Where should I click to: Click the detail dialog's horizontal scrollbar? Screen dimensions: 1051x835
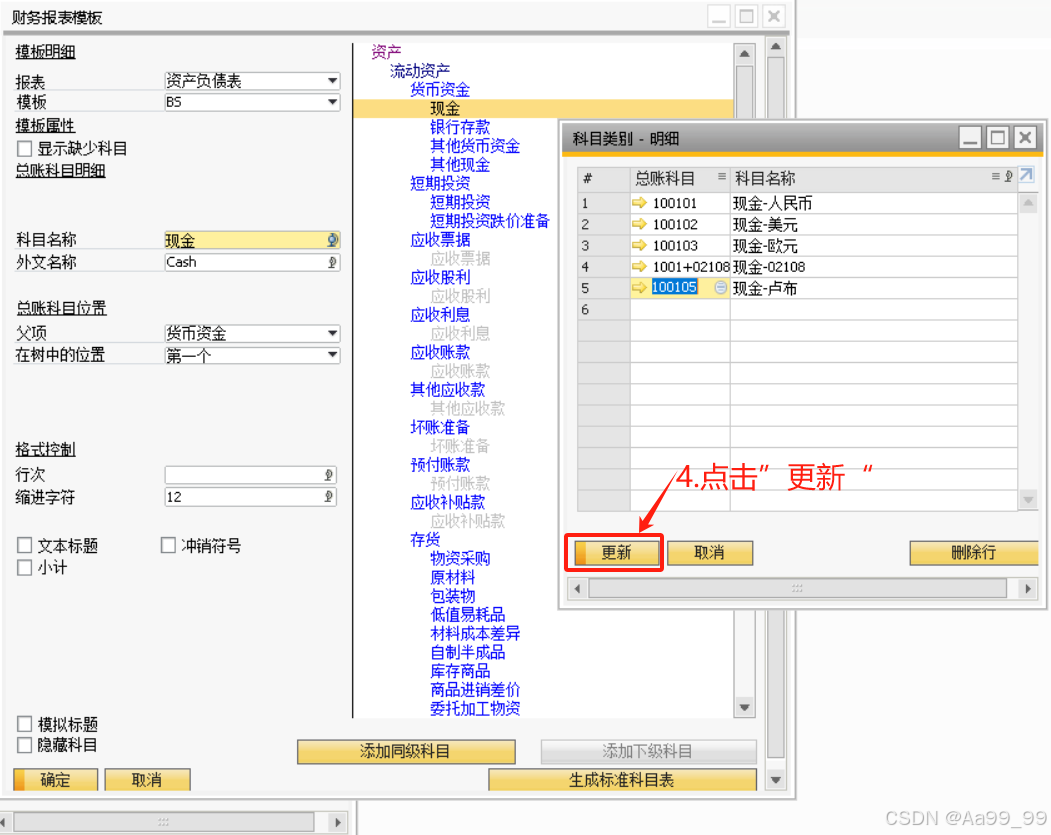point(797,589)
